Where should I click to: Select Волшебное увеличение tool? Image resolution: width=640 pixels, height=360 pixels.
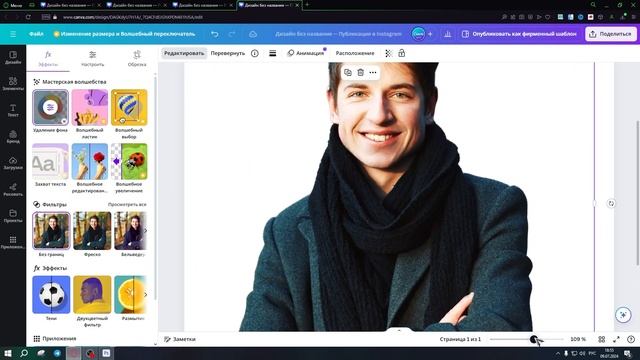[129, 162]
